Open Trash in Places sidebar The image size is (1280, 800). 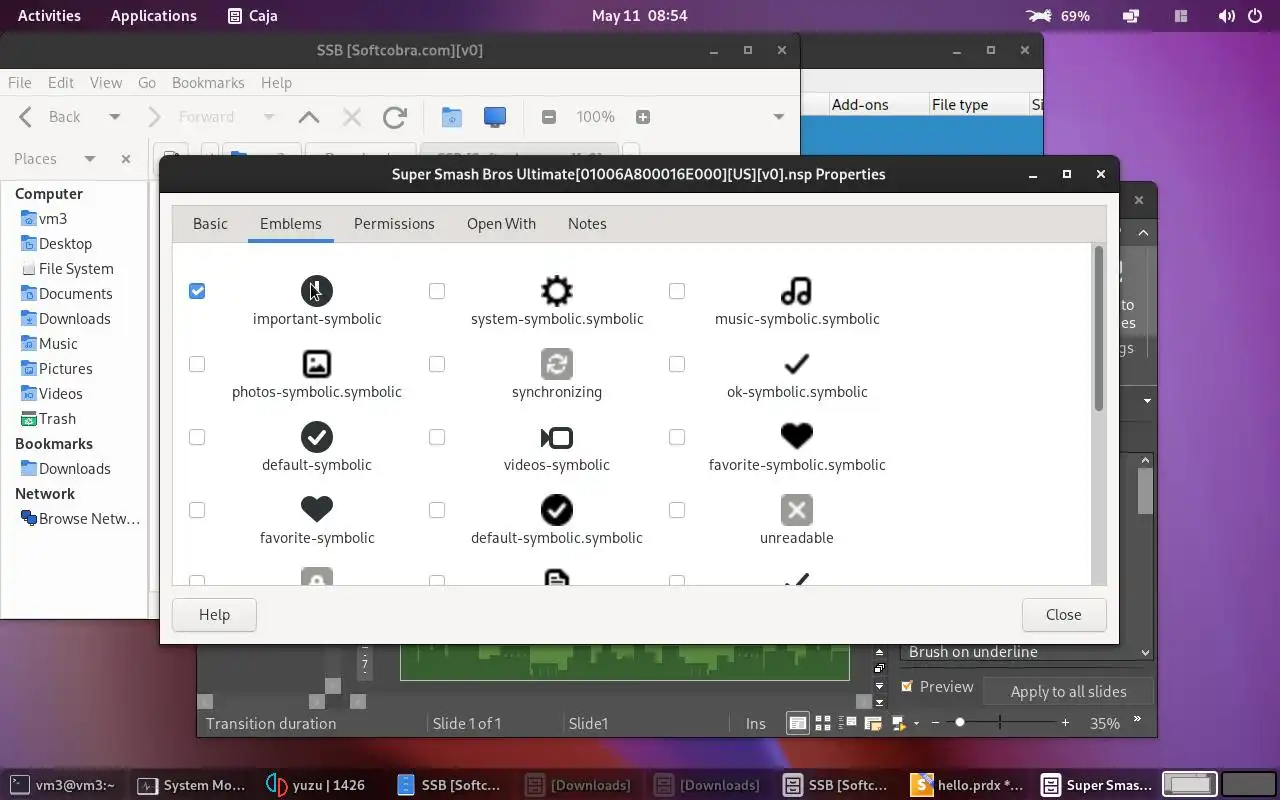pos(57,419)
